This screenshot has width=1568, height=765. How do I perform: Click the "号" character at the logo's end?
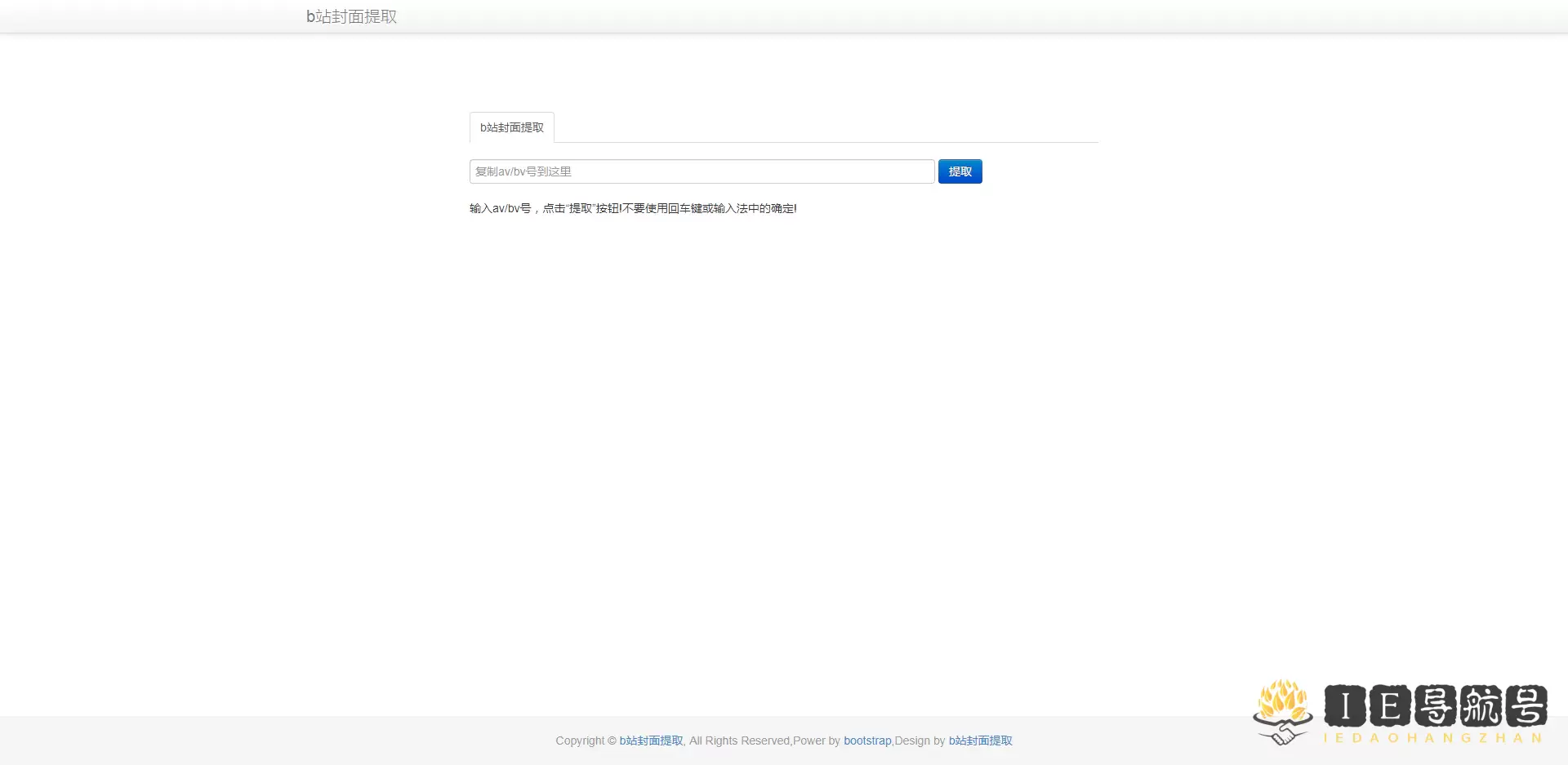pos(1526,705)
